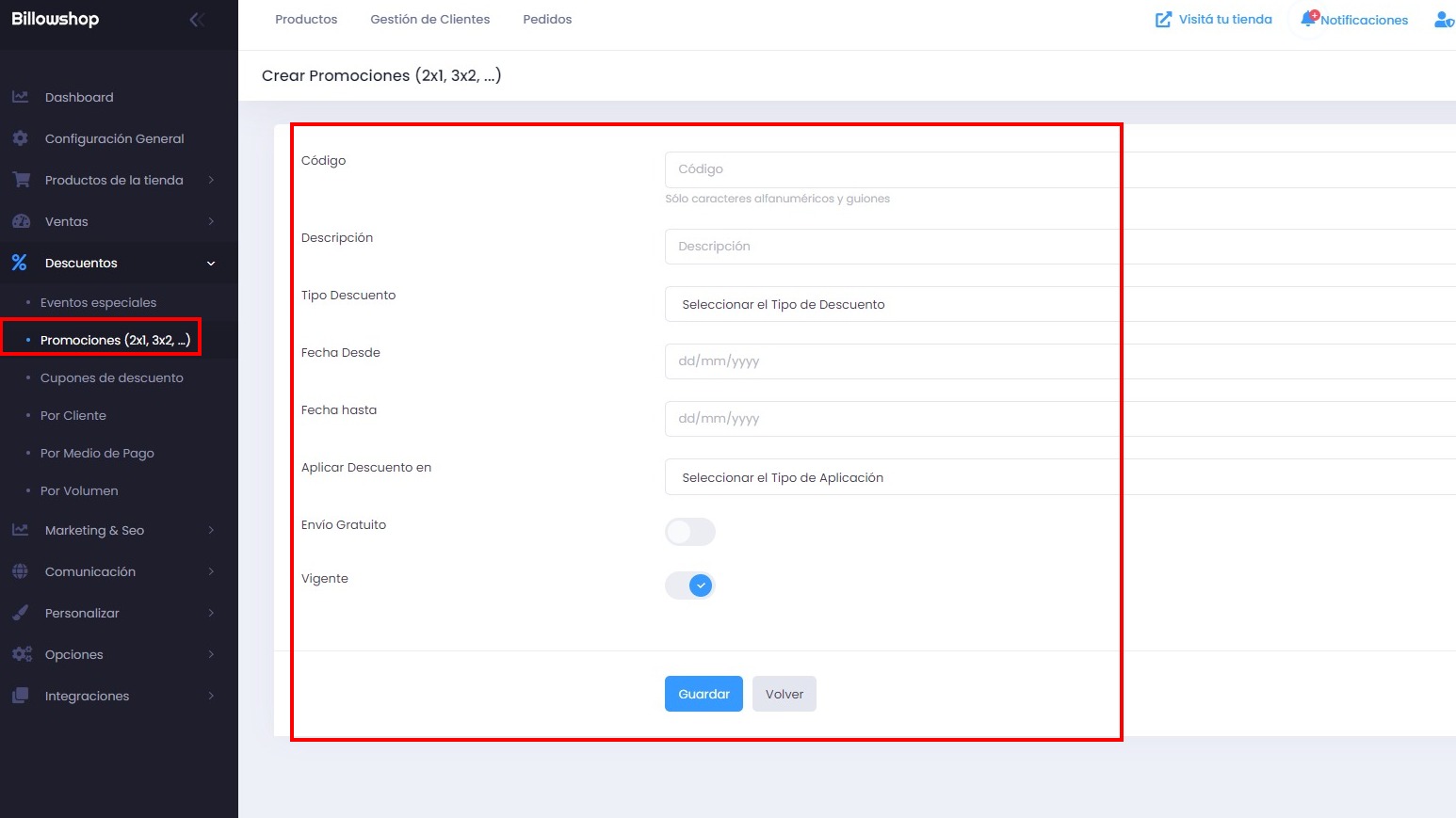
Task: Click the shopping cart icon for Productos
Action: (x=21, y=180)
